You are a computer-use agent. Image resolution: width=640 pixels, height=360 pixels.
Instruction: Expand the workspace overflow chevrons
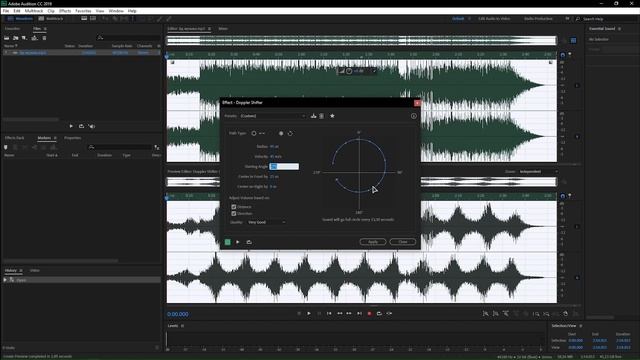tap(567, 19)
